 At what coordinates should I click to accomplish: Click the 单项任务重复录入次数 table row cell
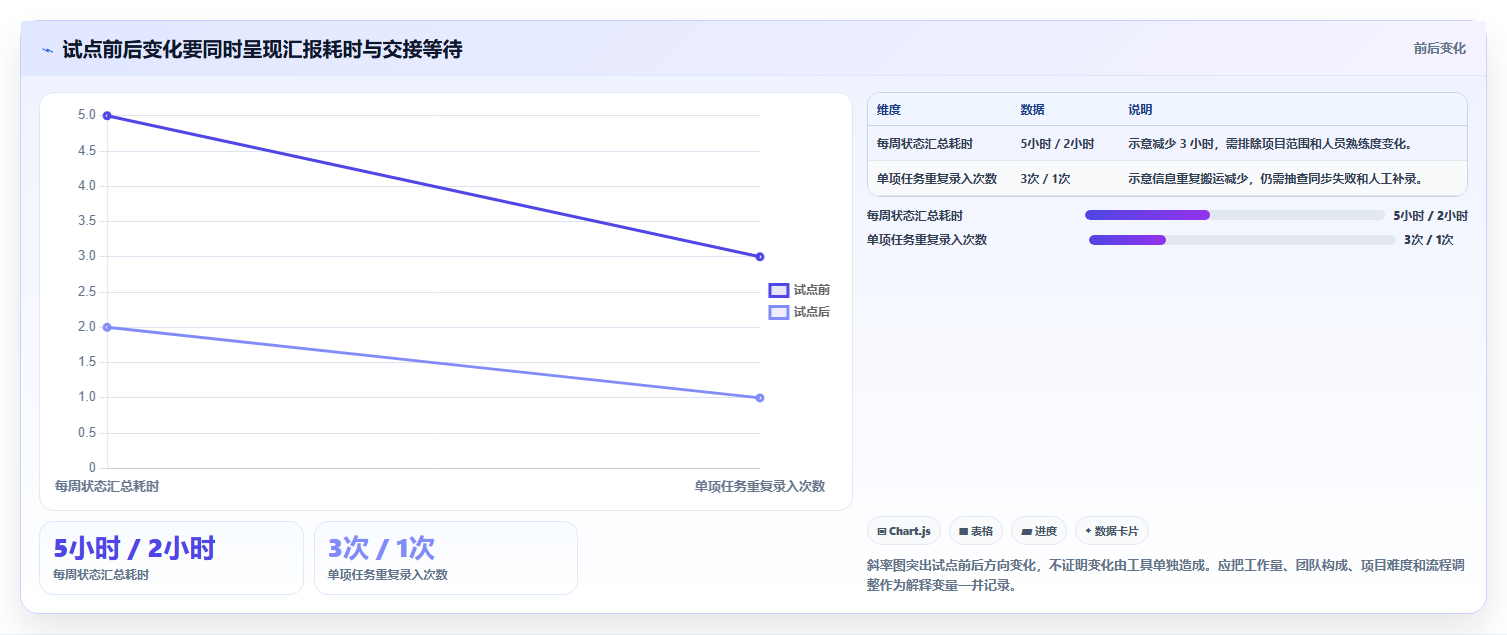click(937, 179)
